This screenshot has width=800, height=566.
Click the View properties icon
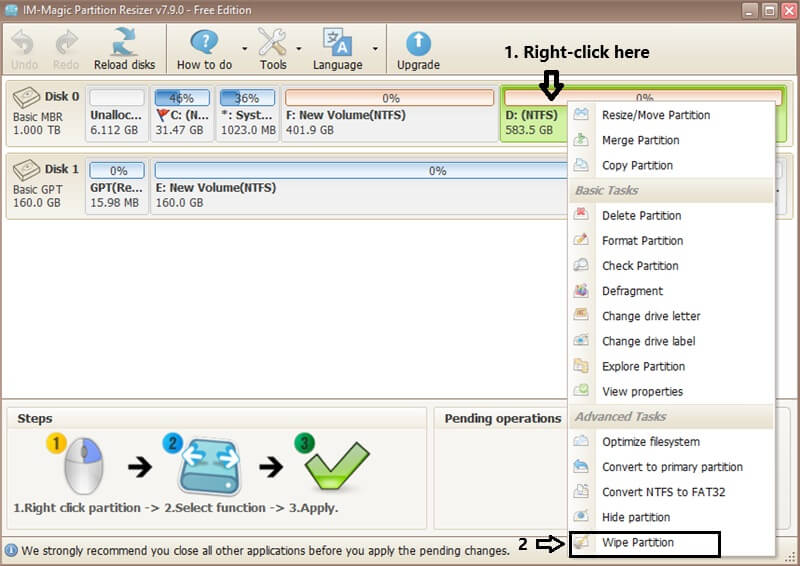pos(581,390)
